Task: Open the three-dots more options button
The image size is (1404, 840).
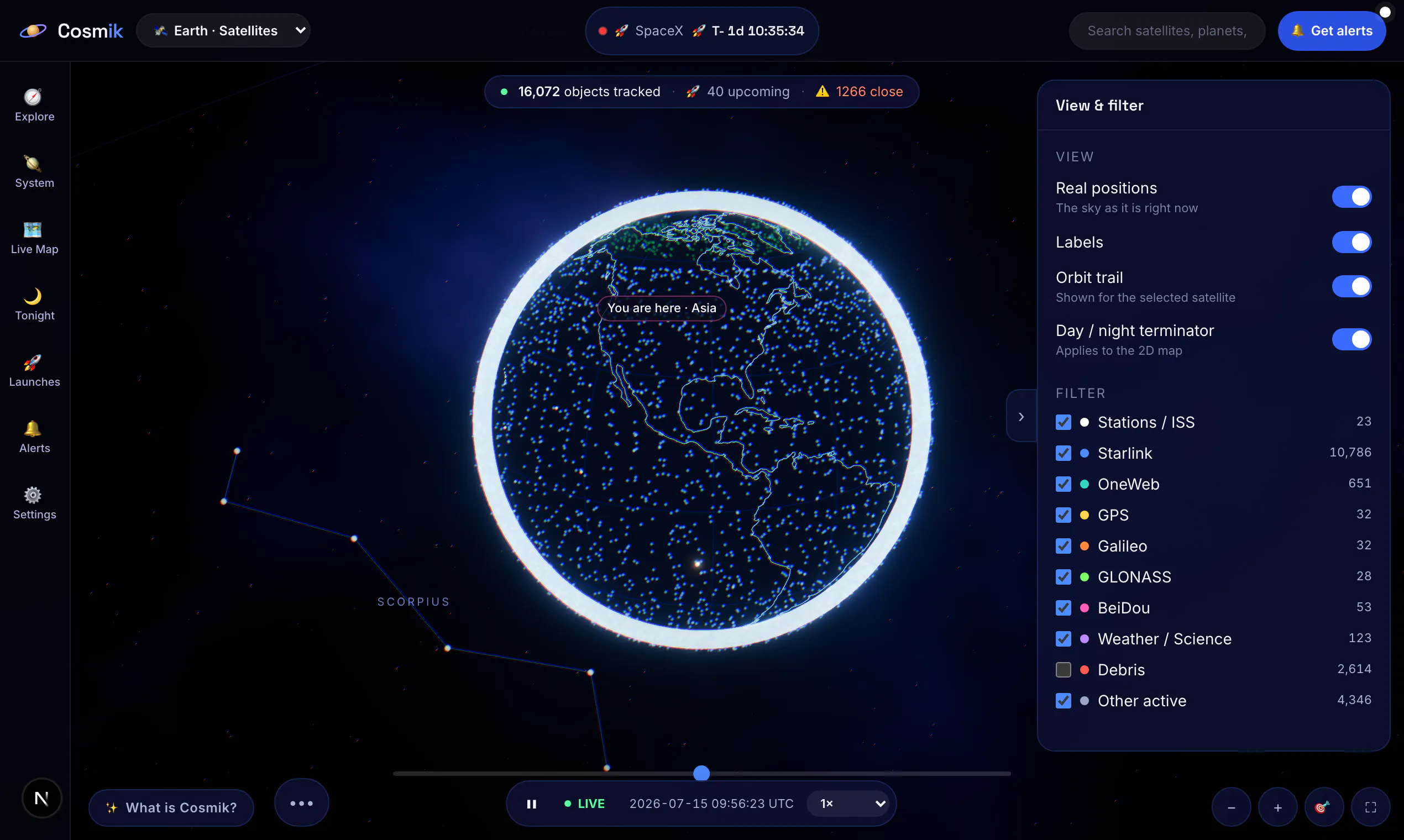Action: pyautogui.click(x=301, y=802)
